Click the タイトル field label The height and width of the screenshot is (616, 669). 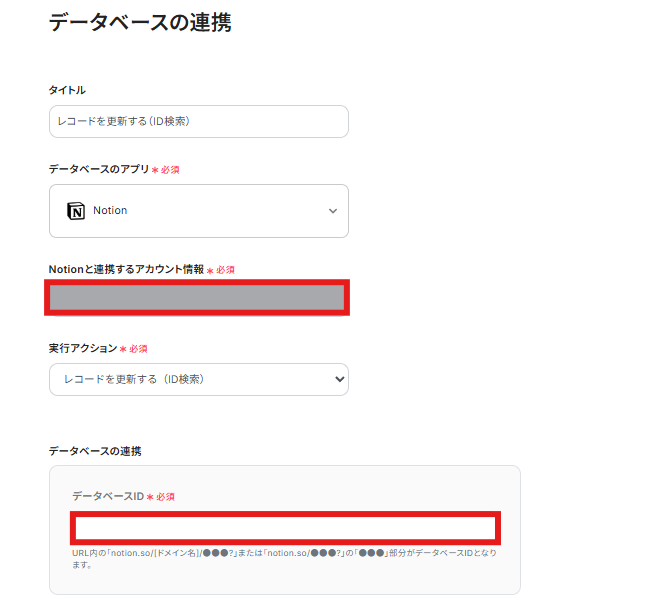pyautogui.click(x=67, y=90)
